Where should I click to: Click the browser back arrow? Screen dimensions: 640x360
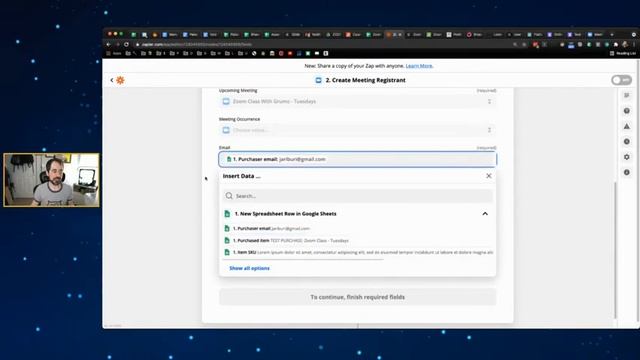(x=109, y=44)
